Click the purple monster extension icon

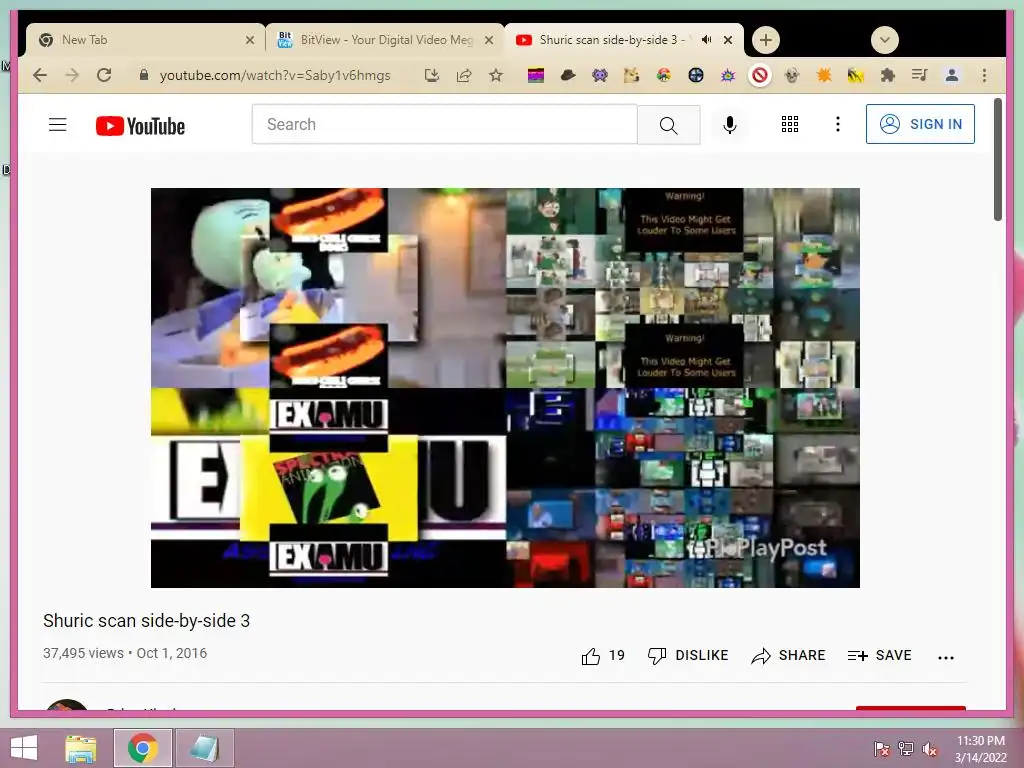pyautogui.click(x=600, y=76)
